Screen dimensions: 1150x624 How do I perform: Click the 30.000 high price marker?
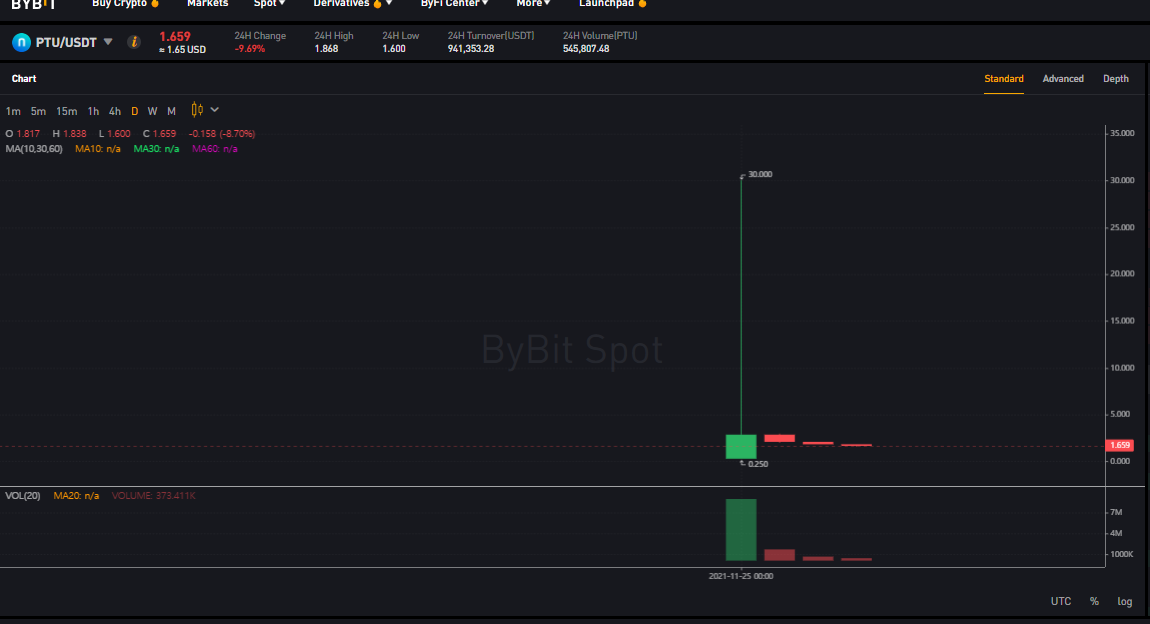(x=760, y=175)
